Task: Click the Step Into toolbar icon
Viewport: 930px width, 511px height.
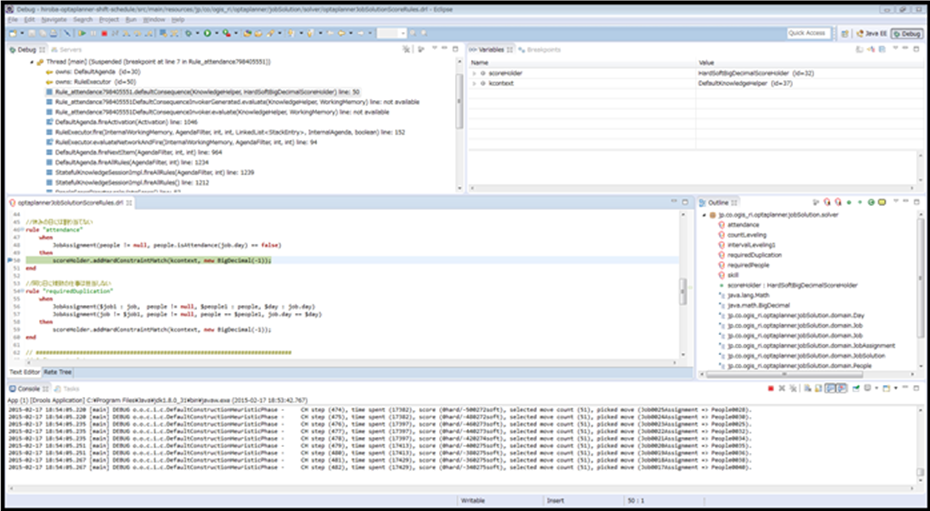Action: tap(126, 33)
